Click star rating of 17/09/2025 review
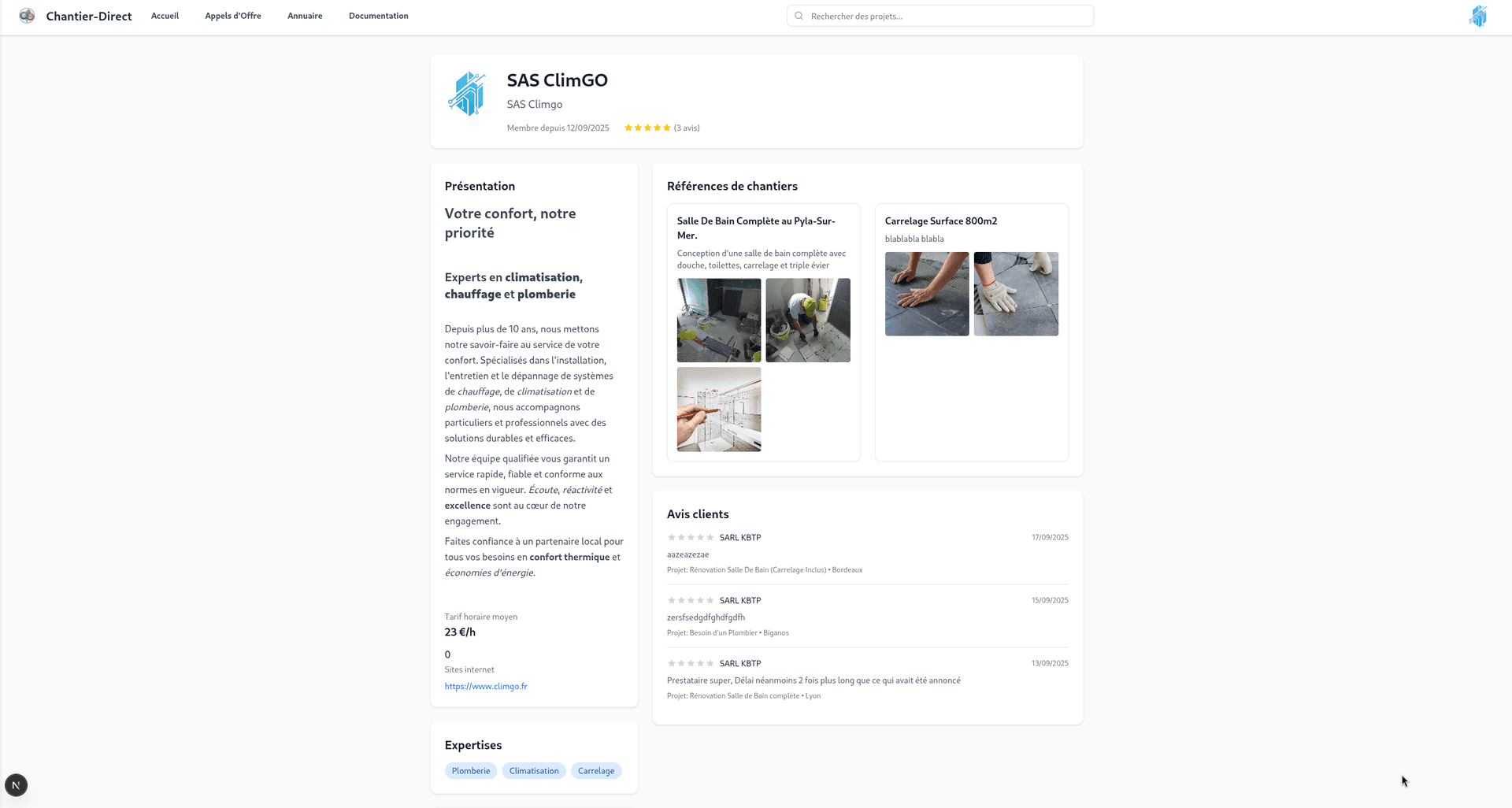The height and width of the screenshot is (808, 1512). tap(690, 538)
